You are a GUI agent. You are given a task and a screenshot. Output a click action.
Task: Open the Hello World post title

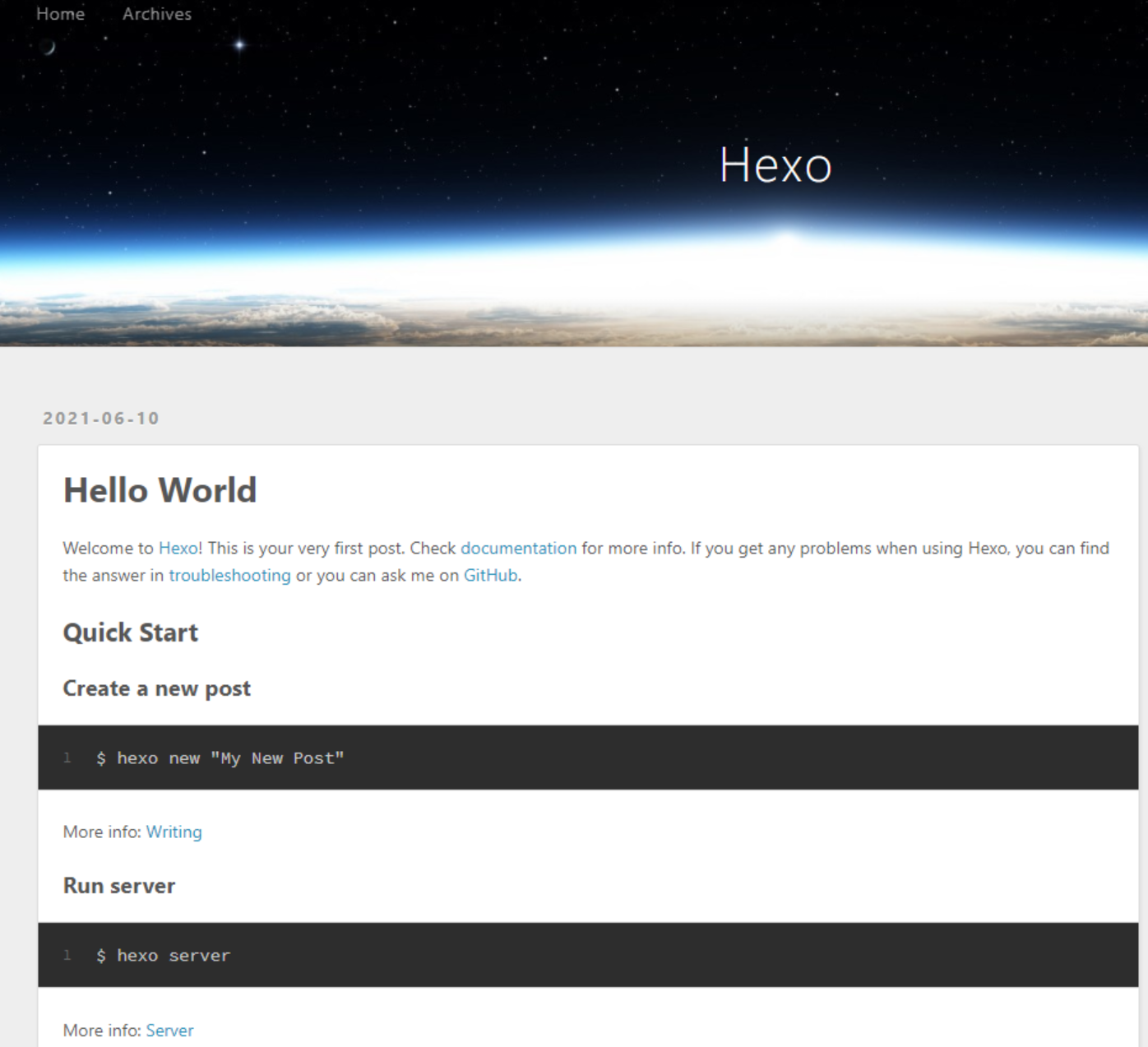pos(160,489)
